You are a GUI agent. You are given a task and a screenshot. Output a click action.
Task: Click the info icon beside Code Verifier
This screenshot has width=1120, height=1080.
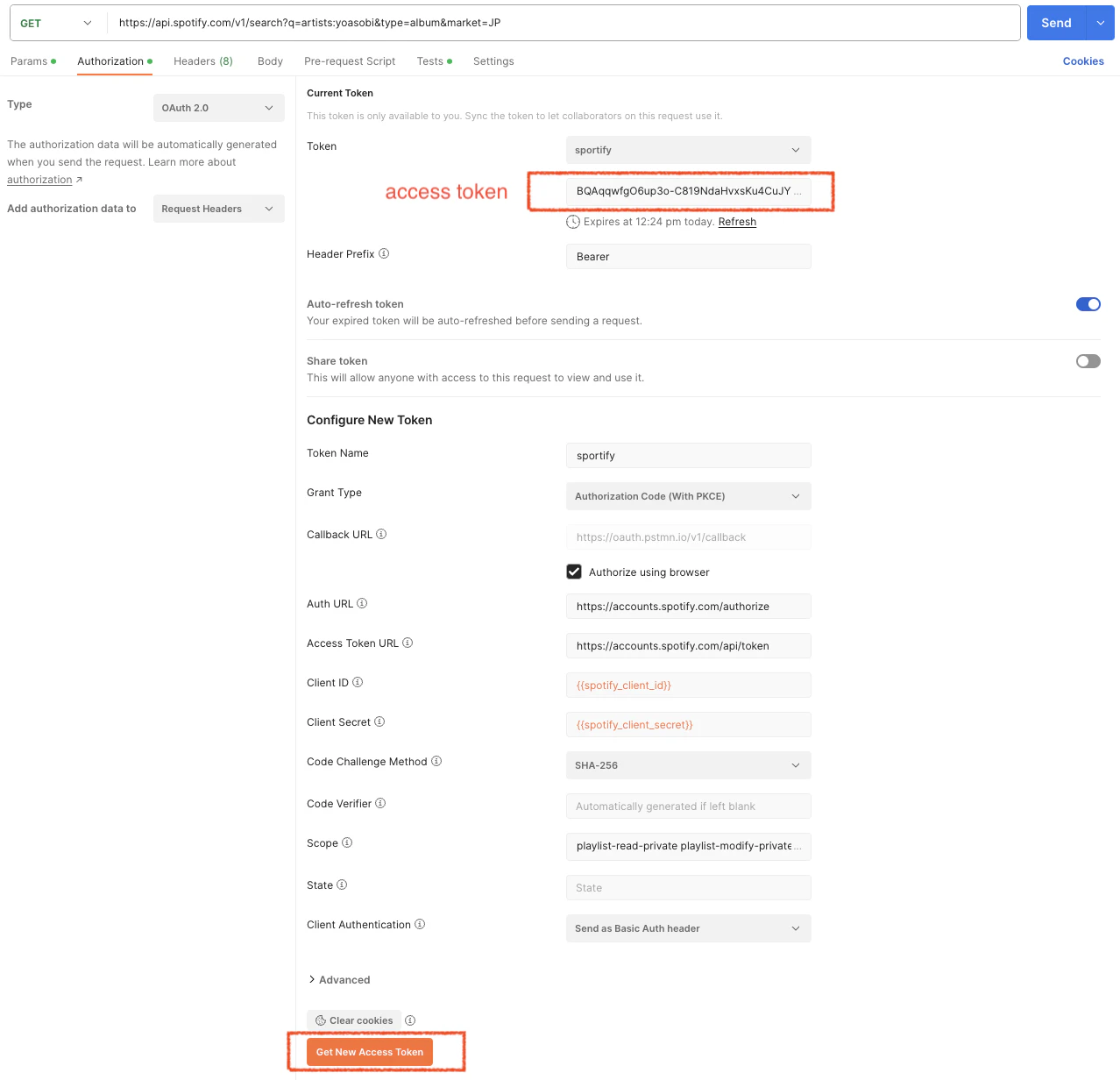(380, 803)
